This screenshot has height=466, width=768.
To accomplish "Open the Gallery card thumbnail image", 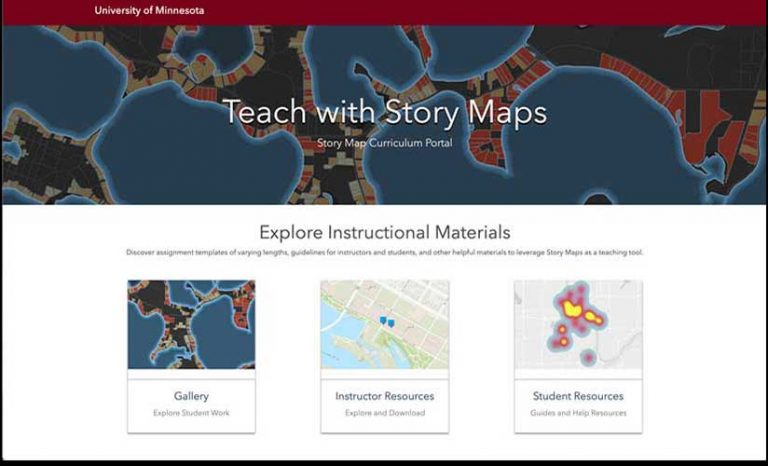I will [192, 324].
